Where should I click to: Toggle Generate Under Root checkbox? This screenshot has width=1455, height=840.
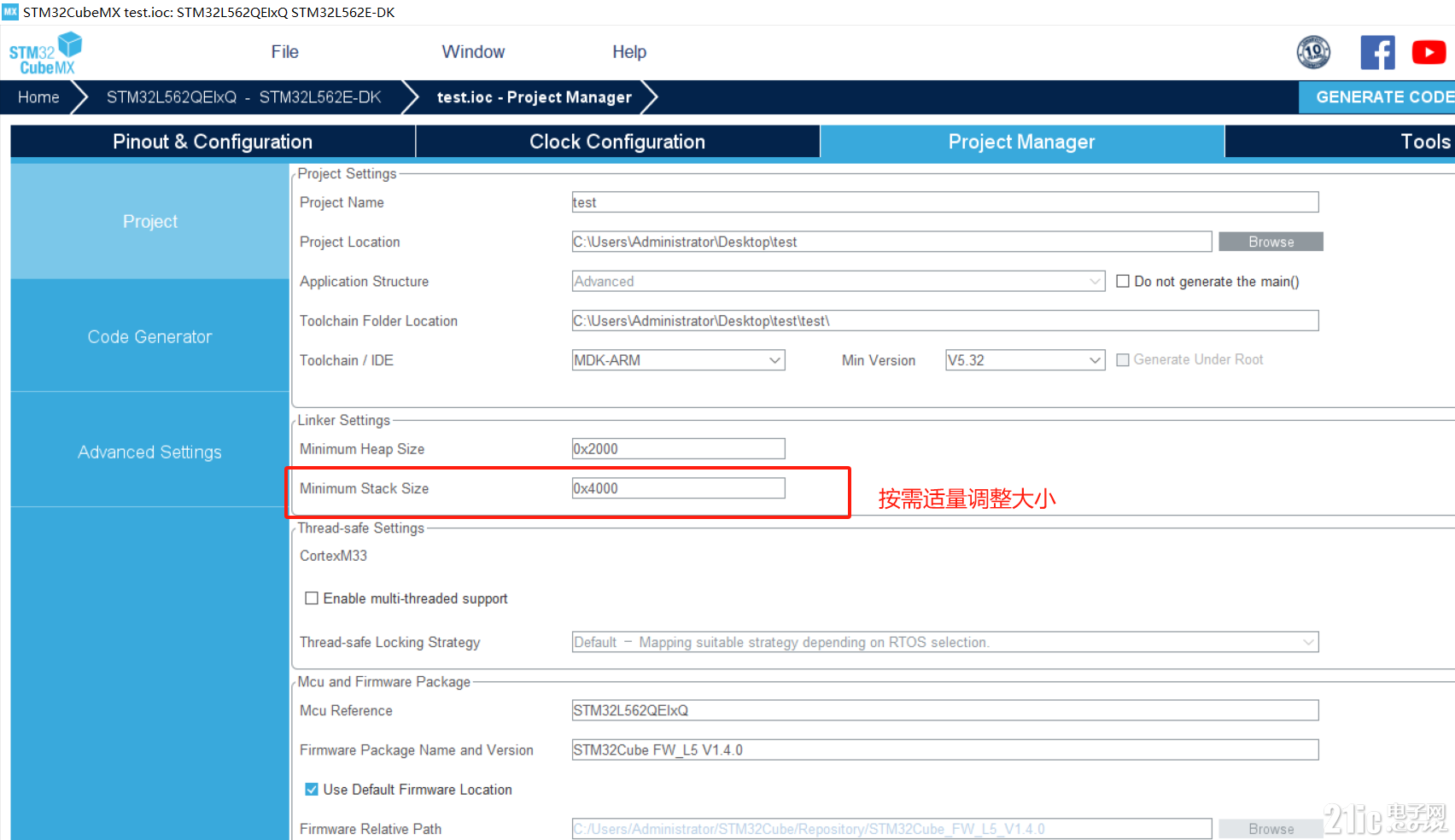coord(1123,360)
